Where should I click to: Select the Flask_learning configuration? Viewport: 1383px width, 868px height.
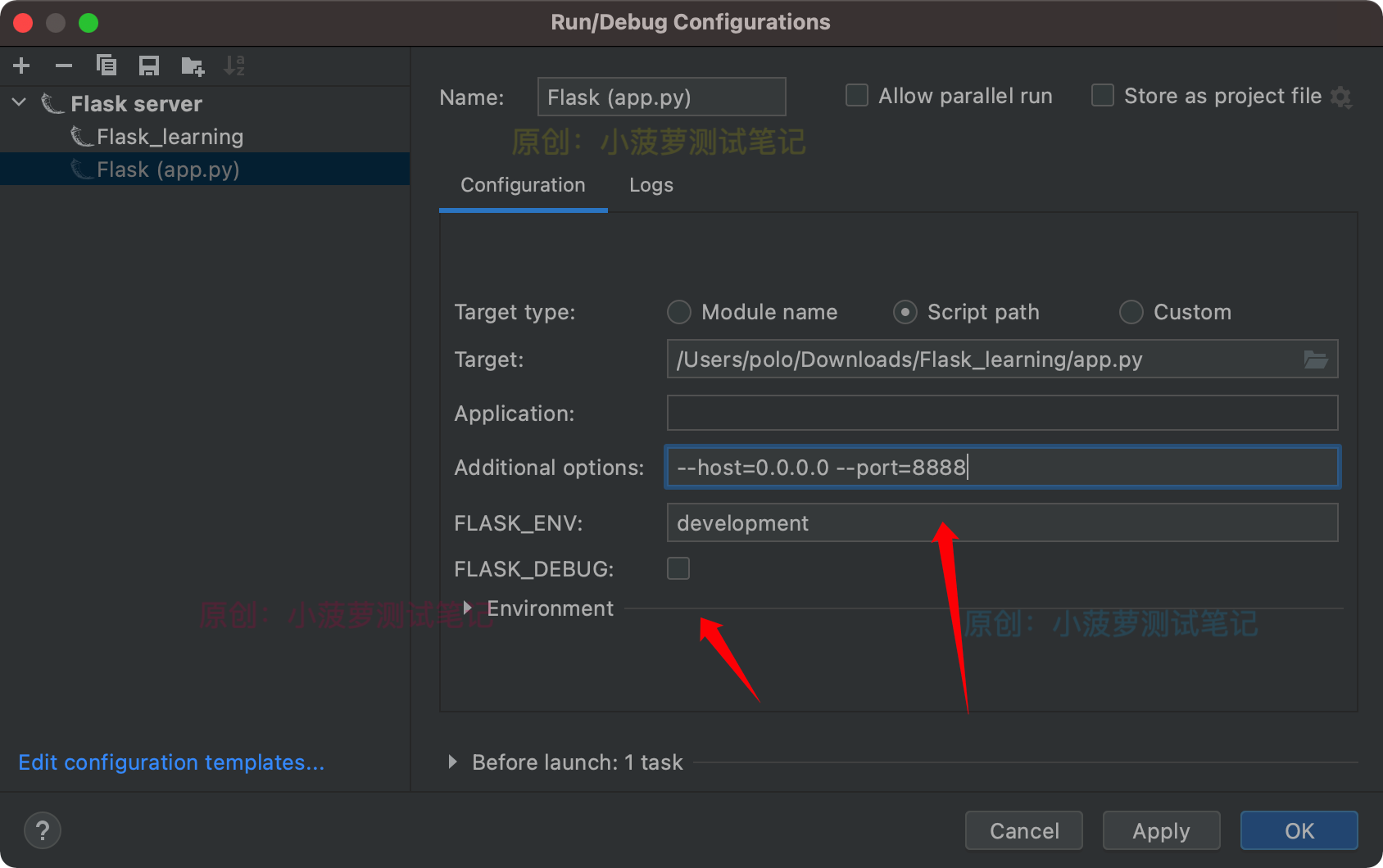click(170, 136)
